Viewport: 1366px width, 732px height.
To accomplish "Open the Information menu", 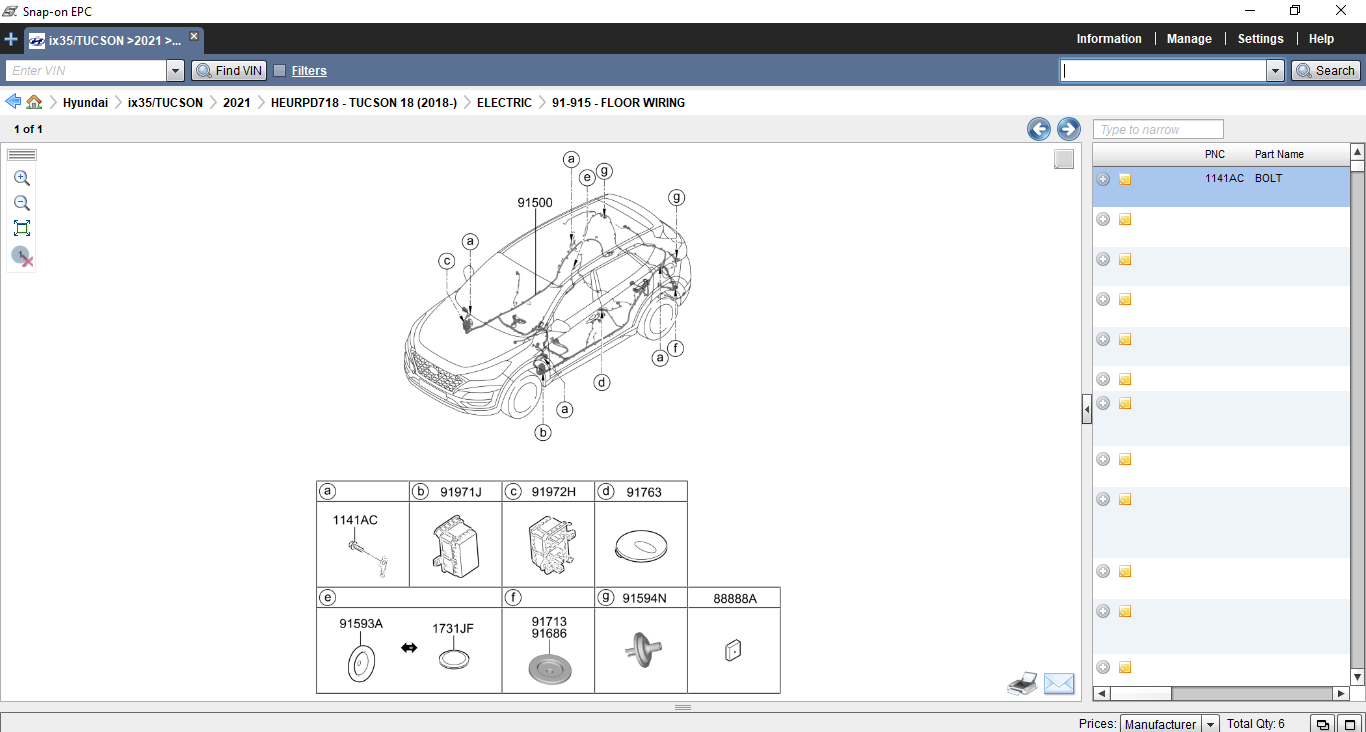I will pyautogui.click(x=1108, y=39).
